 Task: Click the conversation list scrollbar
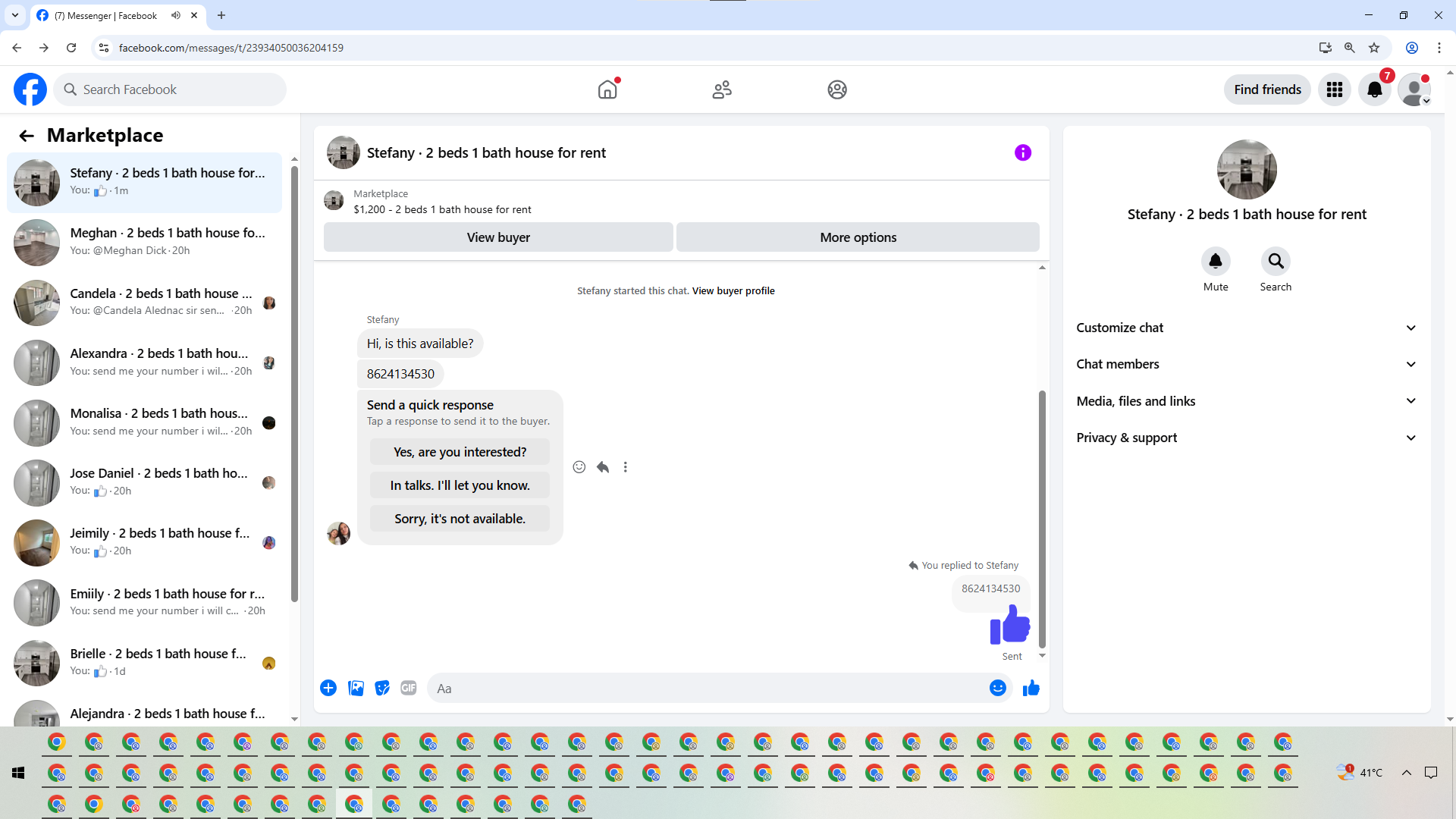point(294,384)
